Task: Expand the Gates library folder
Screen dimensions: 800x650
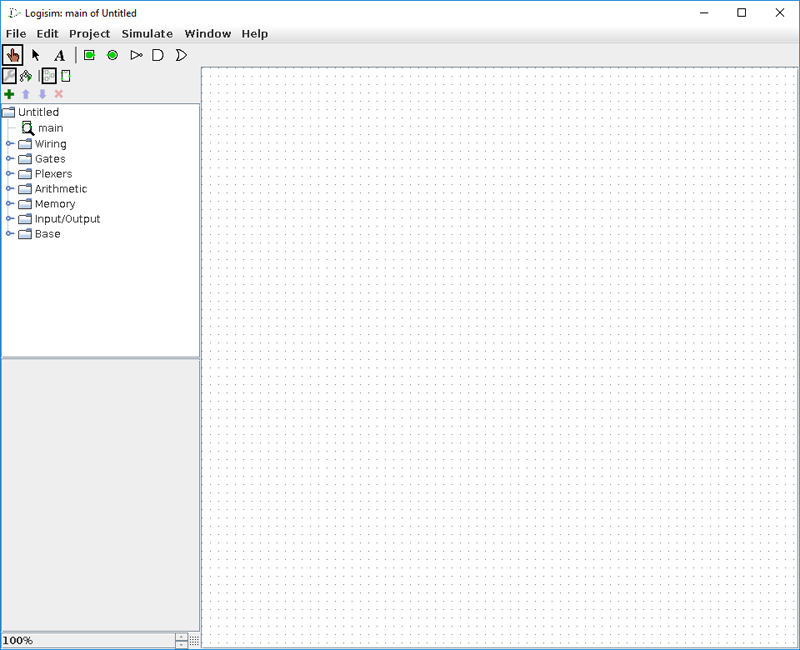Action: (10, 159)
